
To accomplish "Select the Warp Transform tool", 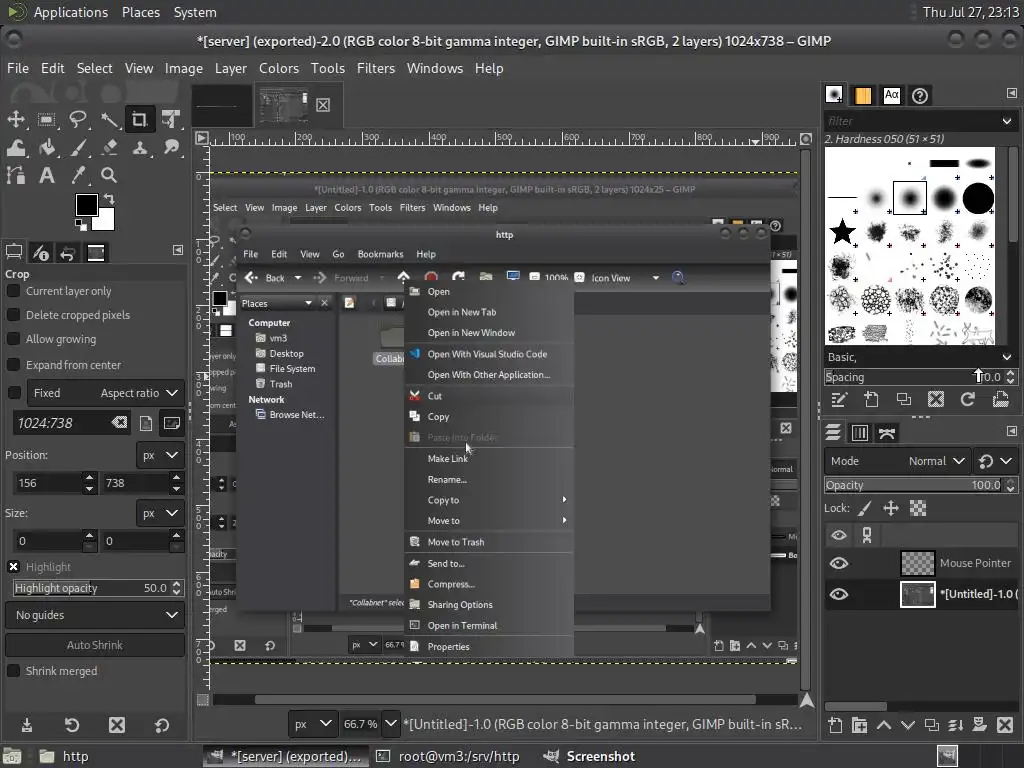I will [x=16, y=148].
